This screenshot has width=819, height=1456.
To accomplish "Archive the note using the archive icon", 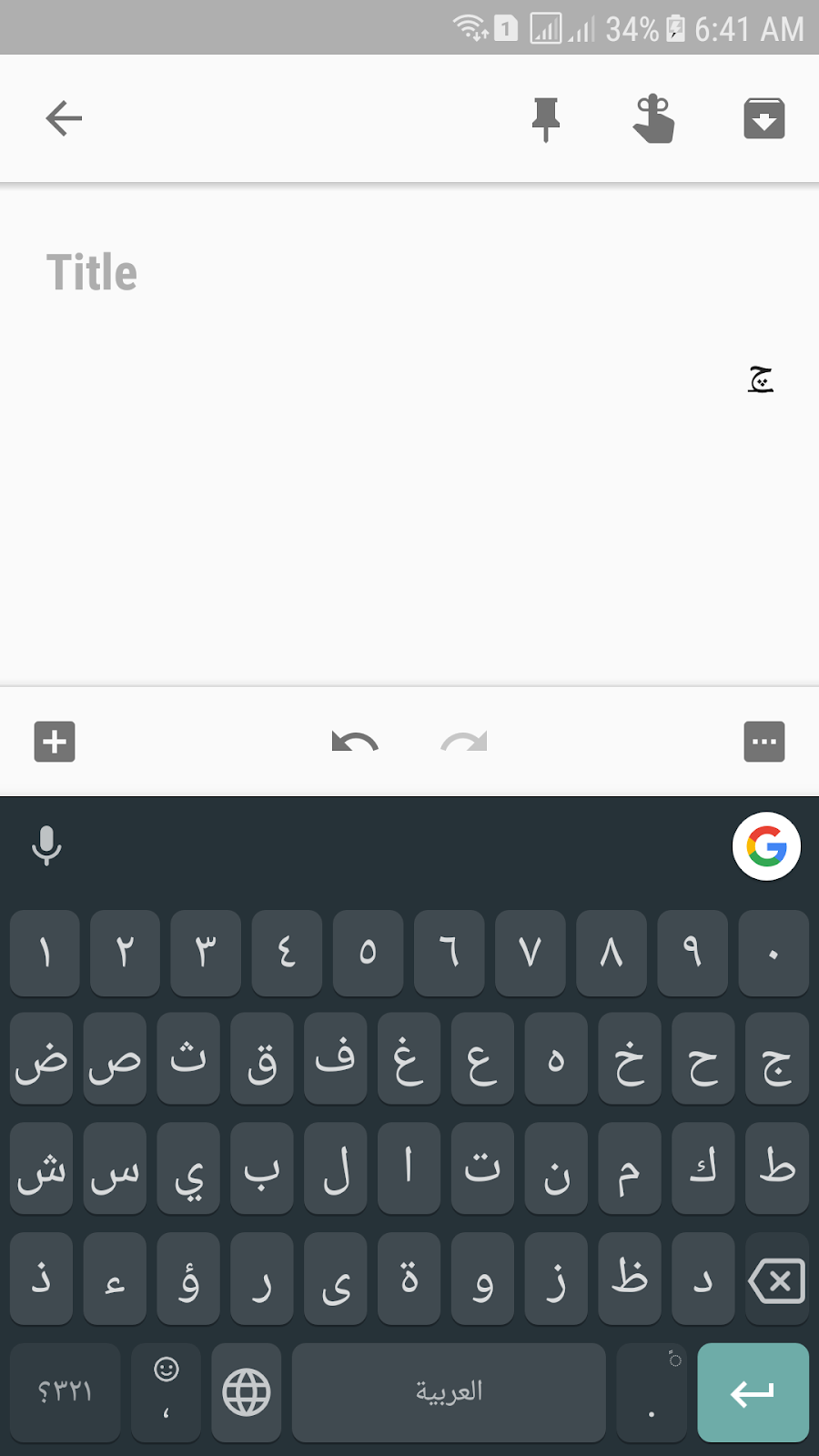I will pos(764,118).
